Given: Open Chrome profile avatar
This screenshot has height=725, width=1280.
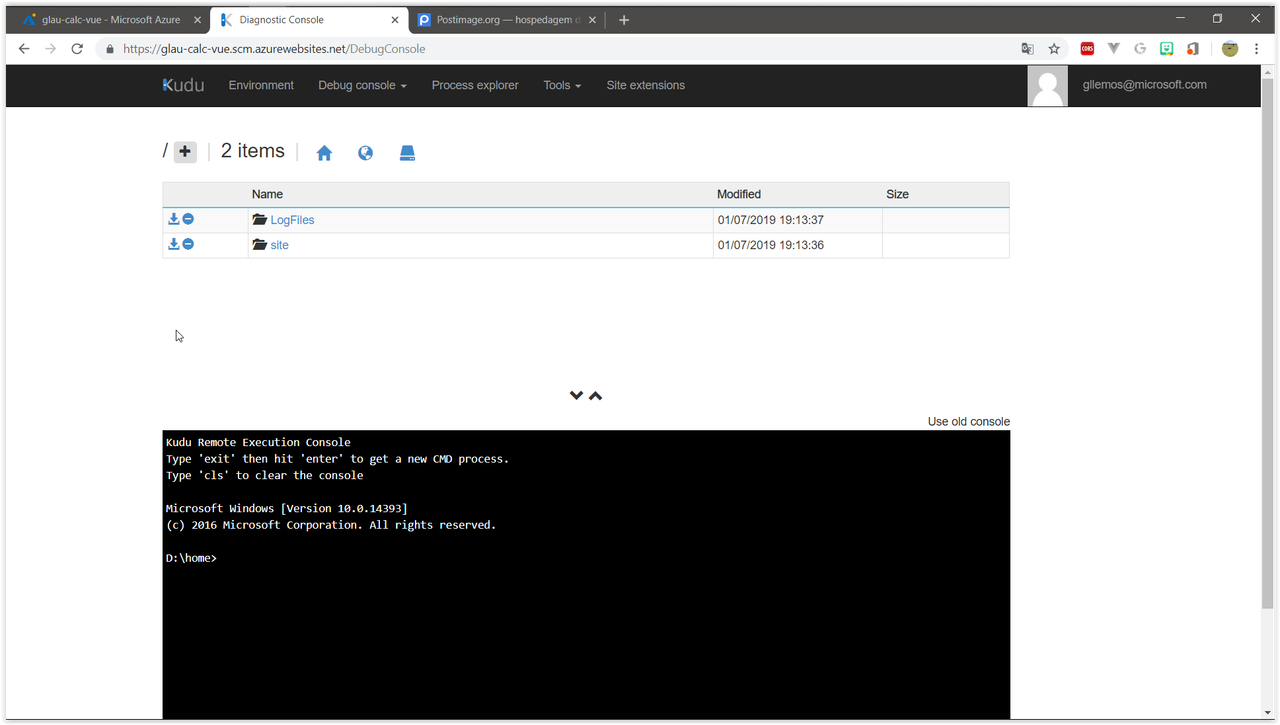Looking at the screenshot, I should 1230,49.
